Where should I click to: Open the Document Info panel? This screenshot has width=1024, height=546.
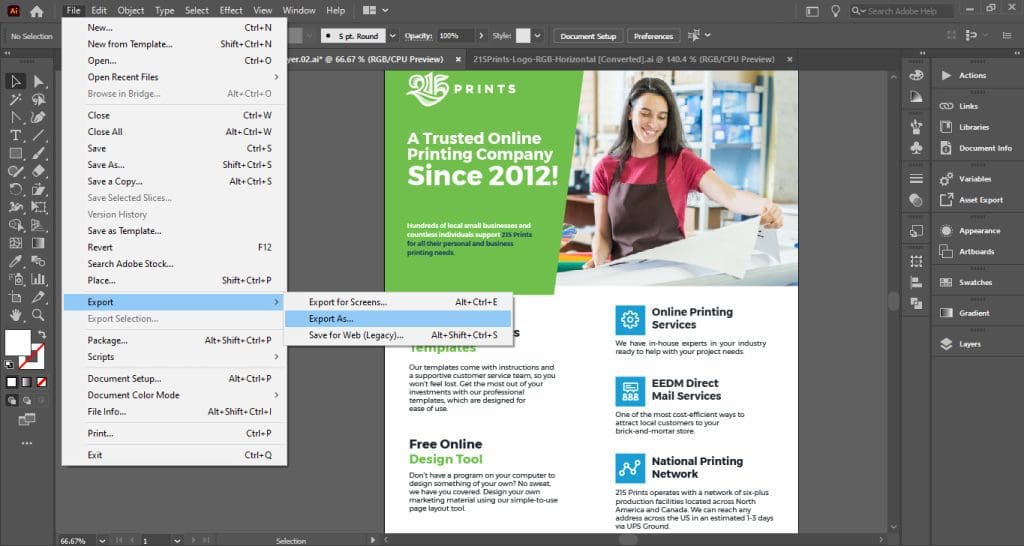(x=977, y=148)
